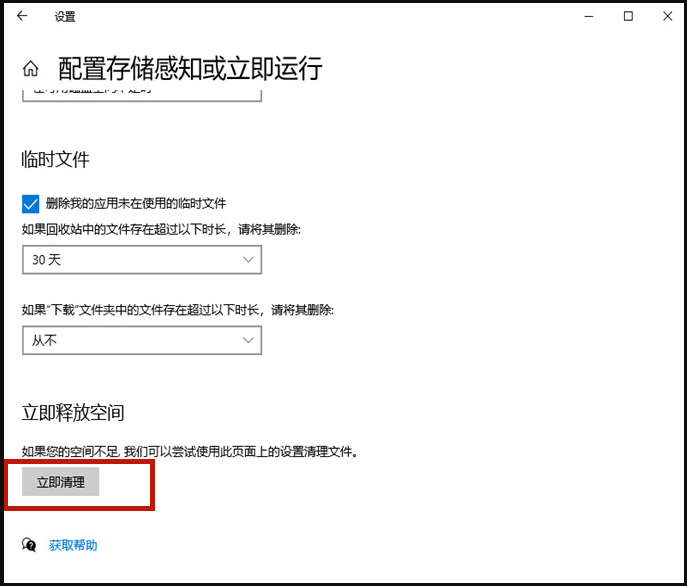687x586 pixels.
Task: Open the 获取帮助 link
Action: coord(73,545)
